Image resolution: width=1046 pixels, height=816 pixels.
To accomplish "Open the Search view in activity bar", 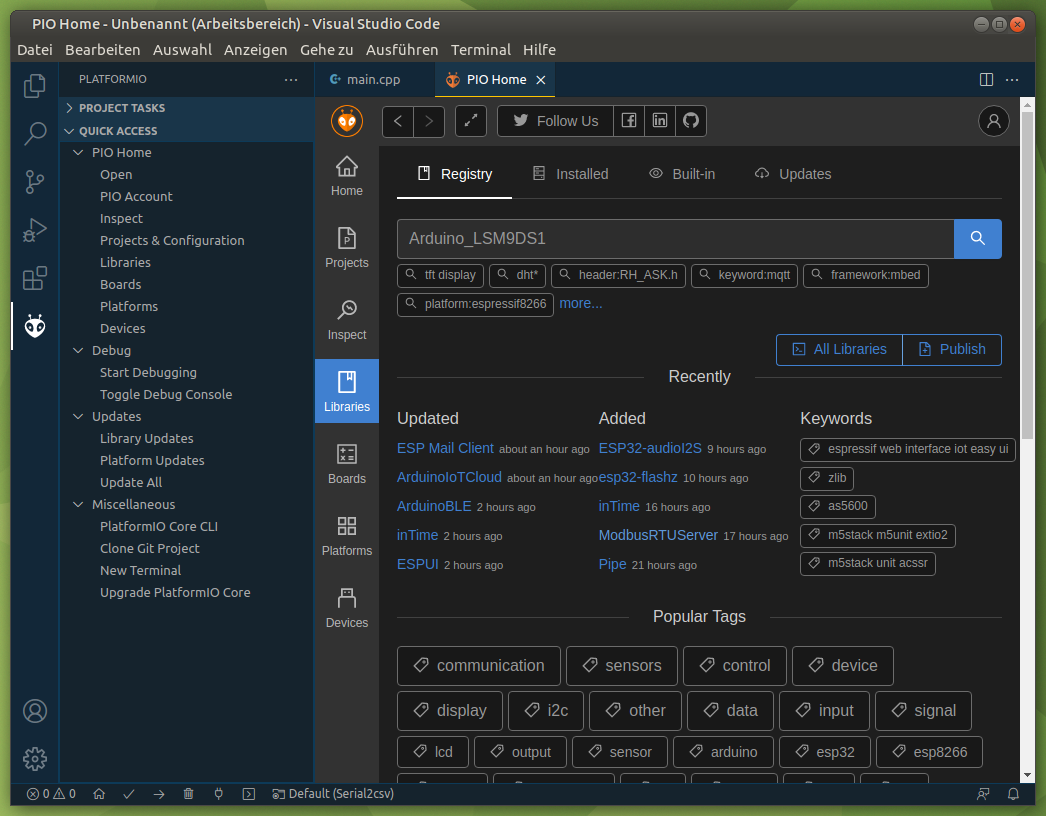I will [x=35, y=133].
